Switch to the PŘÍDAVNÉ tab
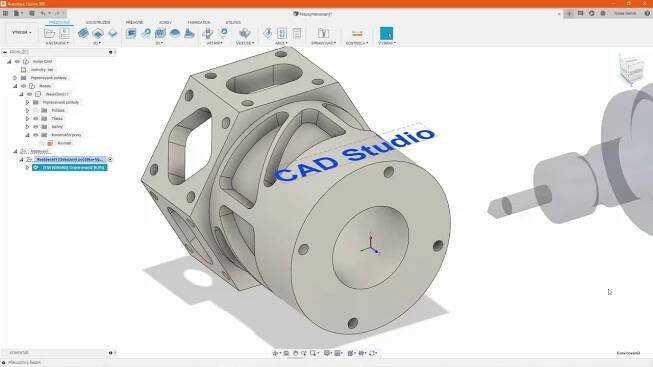The width and height of the screenshot is (653, 367). (135, 22)
